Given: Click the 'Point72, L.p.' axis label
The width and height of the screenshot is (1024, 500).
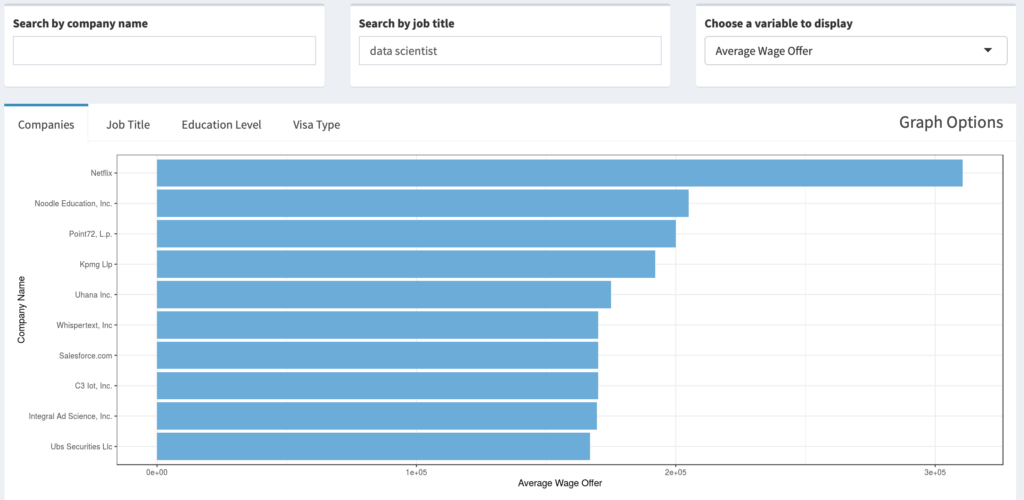Looking at the screenshot, I should click(91, 234).
